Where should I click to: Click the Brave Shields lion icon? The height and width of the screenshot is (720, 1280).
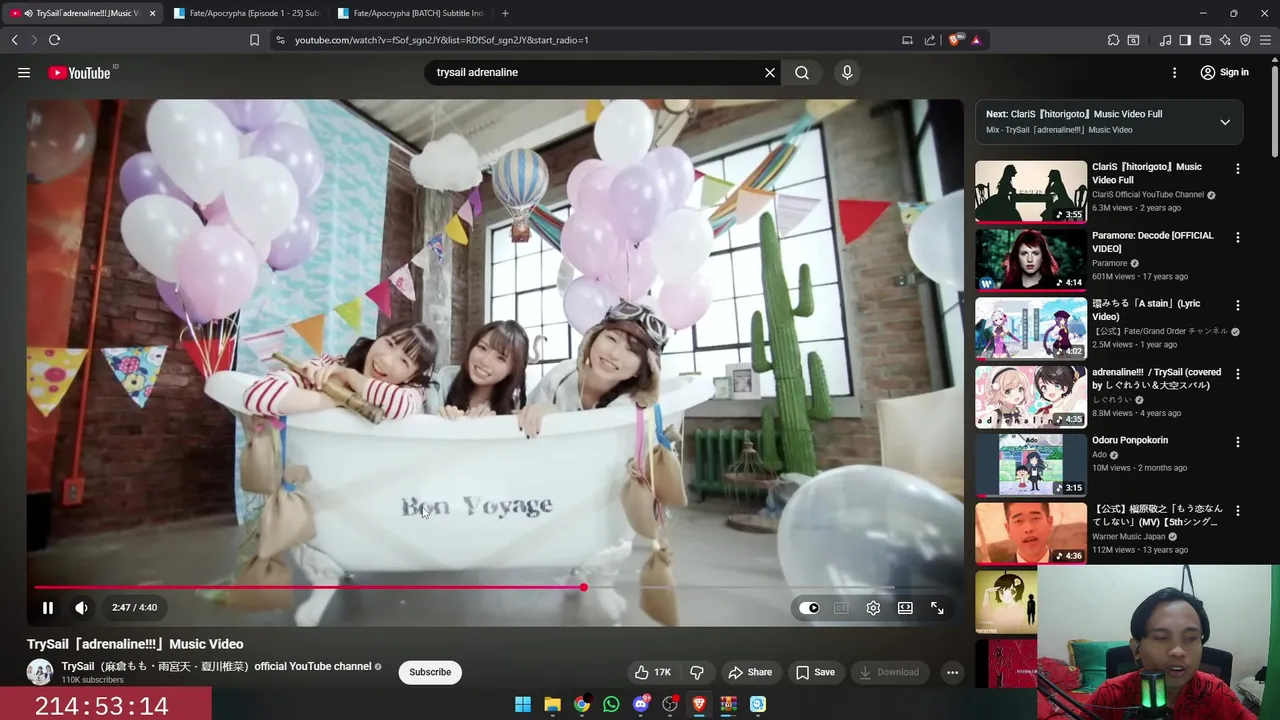pyautogui.click(x=955, y=40)
